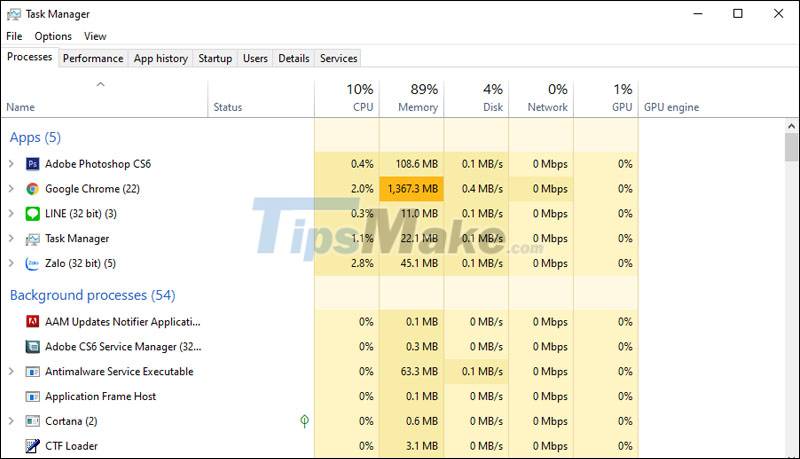
Task: Click the vertical scrollbar thumb
Action: 791,147
